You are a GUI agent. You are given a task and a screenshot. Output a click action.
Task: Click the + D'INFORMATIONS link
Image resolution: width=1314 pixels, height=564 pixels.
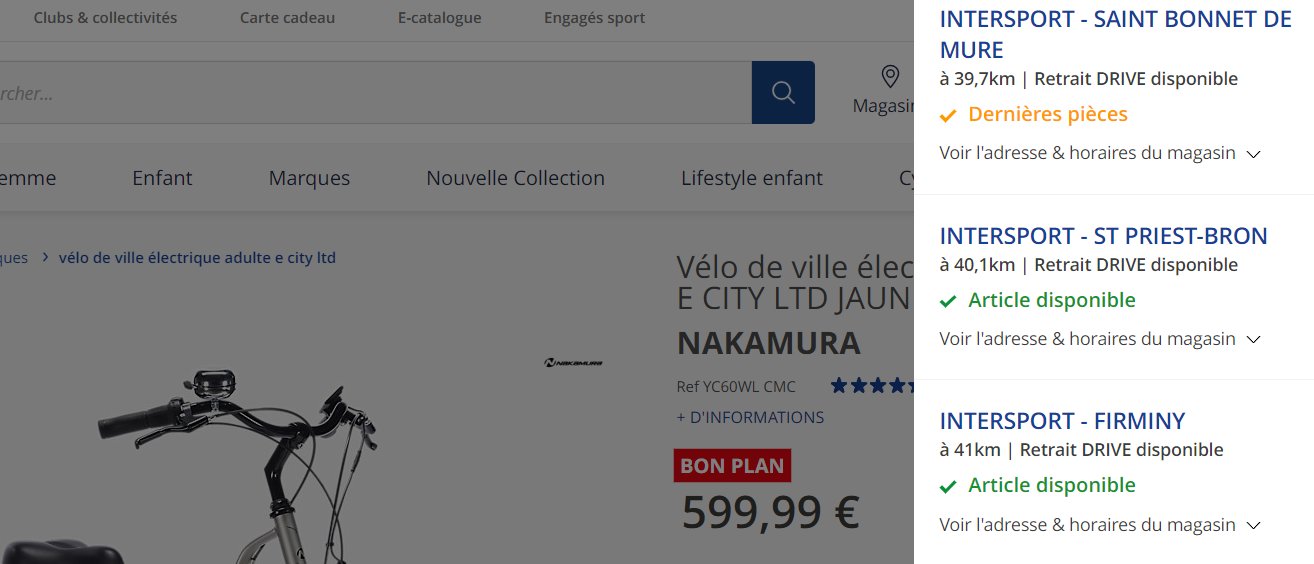[750, 417]
